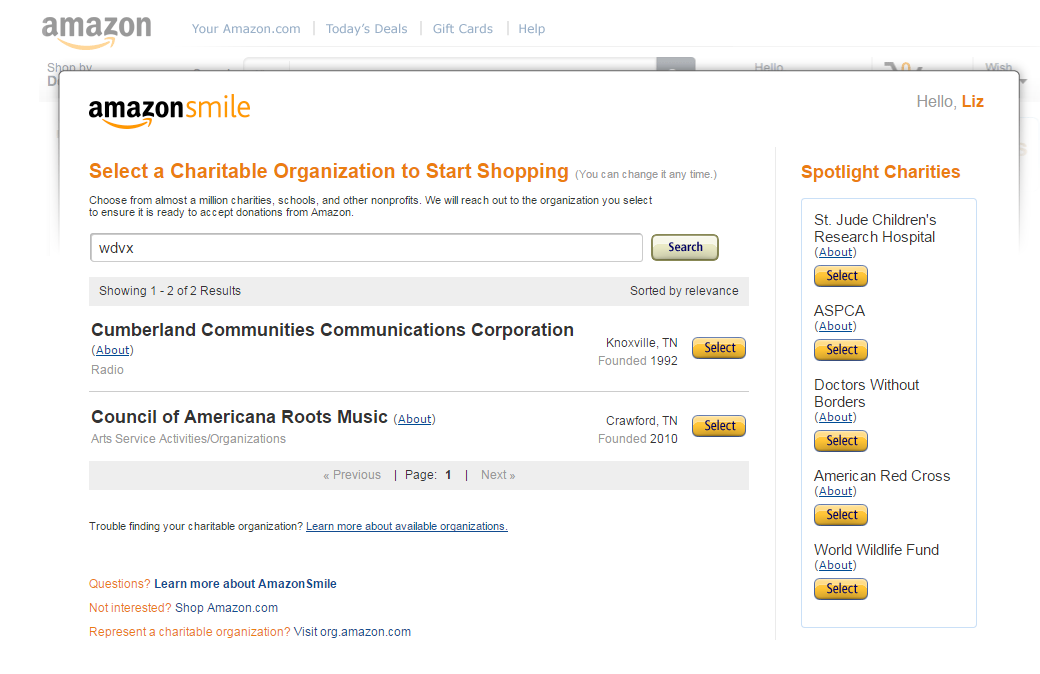Click the Search button

685,247
